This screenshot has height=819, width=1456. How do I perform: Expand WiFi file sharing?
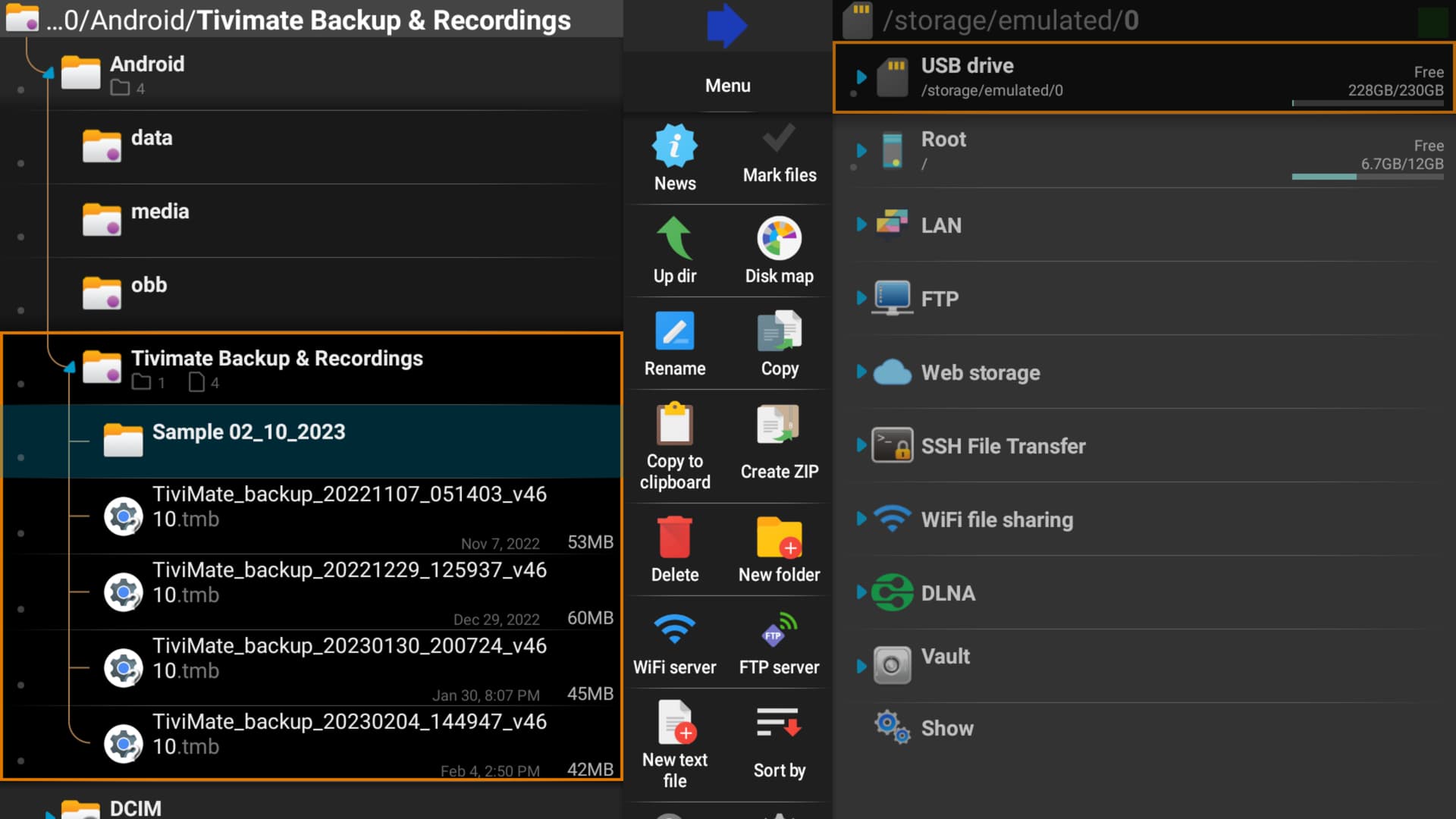pos(861,519)
